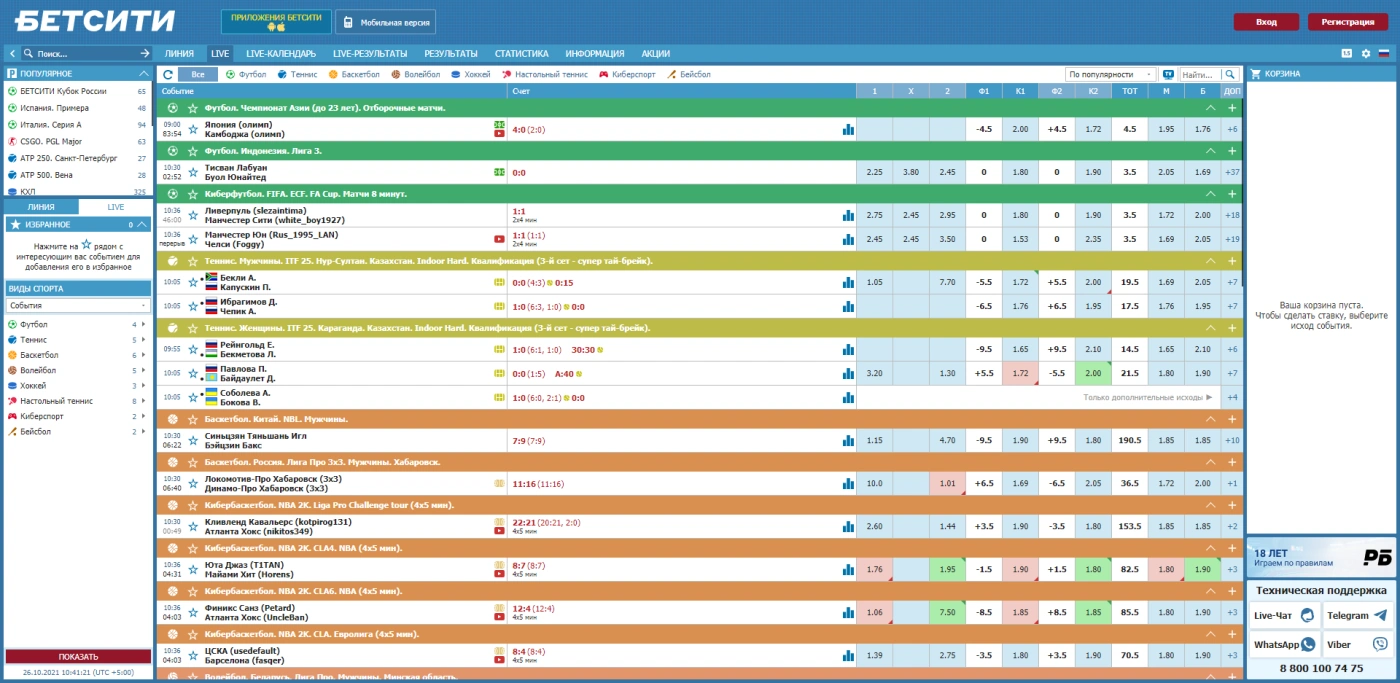Filter live events by Настольный теннис

(545, 74)
